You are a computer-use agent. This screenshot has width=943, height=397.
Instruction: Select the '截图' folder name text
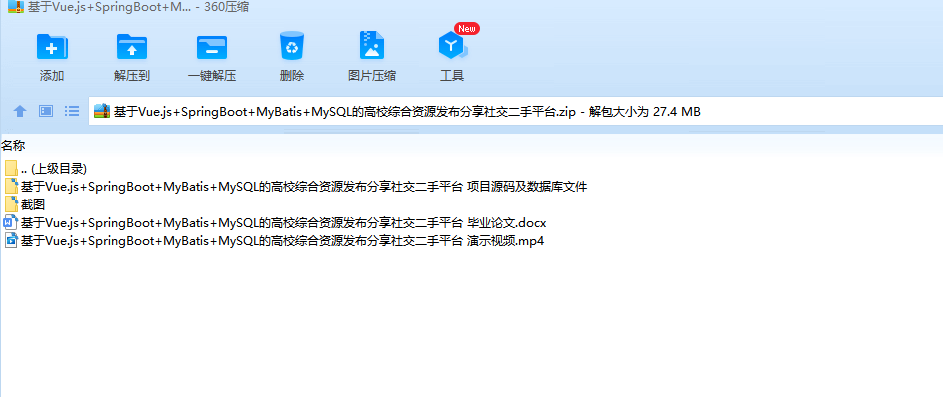tap(33, 205)
